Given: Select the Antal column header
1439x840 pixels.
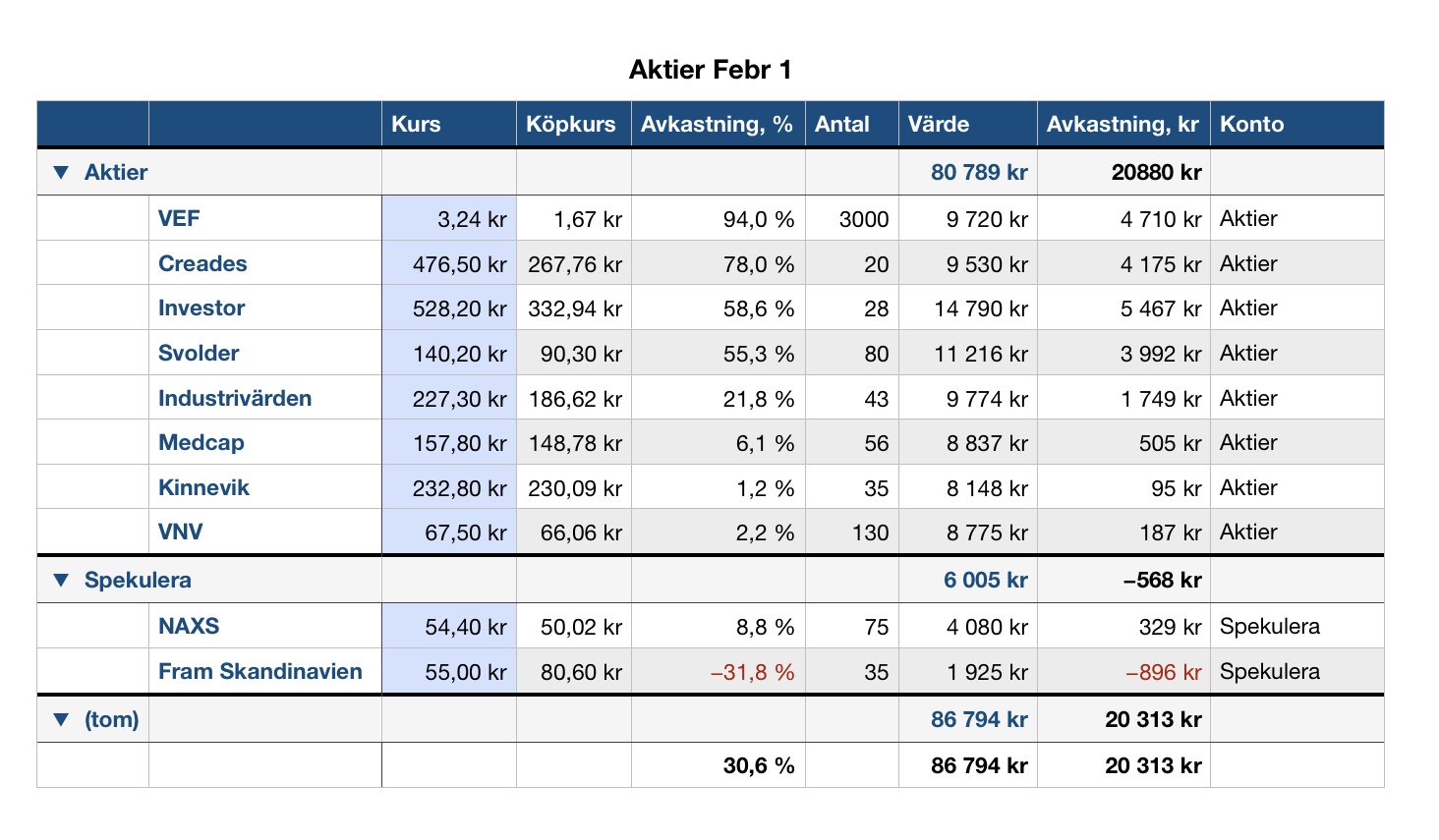Looking at the screenshot, I should click(852, 125).
